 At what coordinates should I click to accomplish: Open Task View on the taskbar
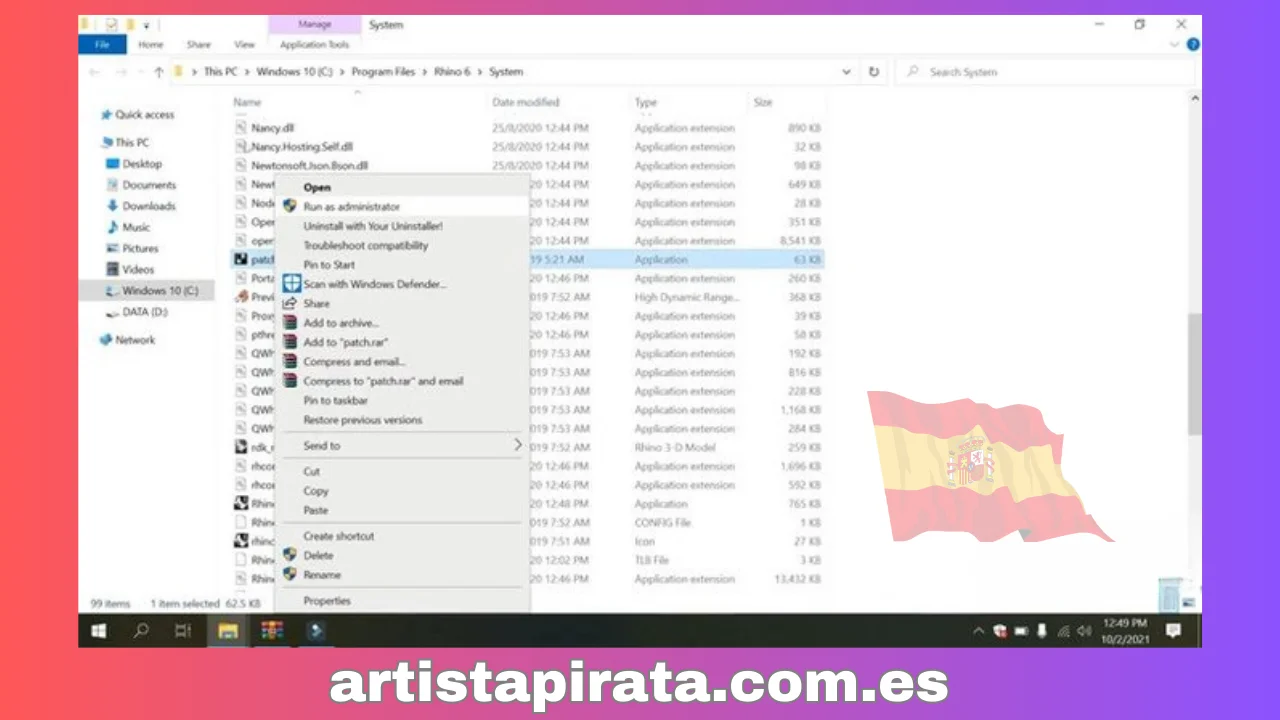183,631
